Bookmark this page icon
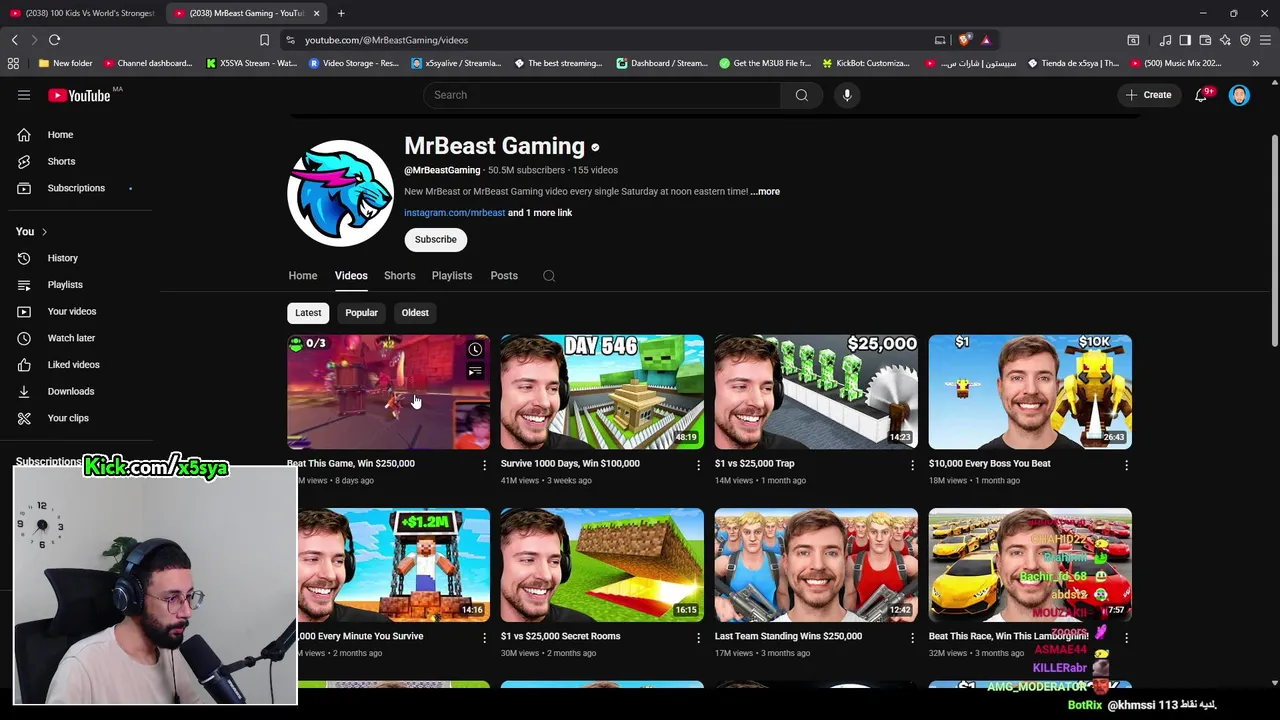This screenshot has width=1280, height=720. [x=264, y=40]
